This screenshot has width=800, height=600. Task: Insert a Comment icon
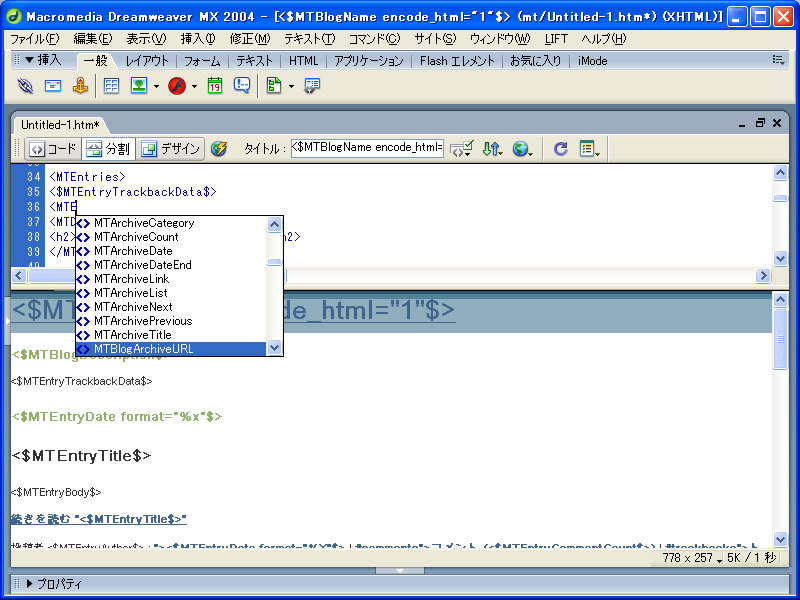coord(242,86)
